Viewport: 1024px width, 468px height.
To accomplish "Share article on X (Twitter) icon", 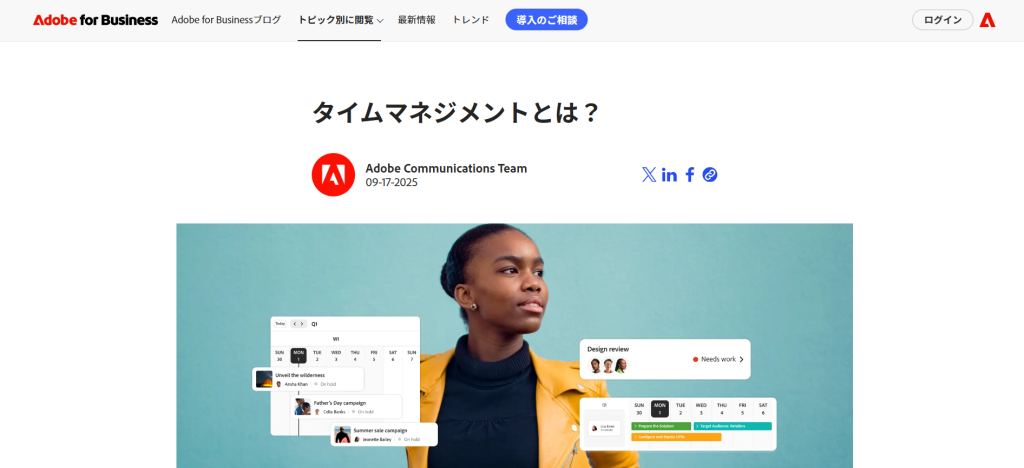I will tap(648, 174).
